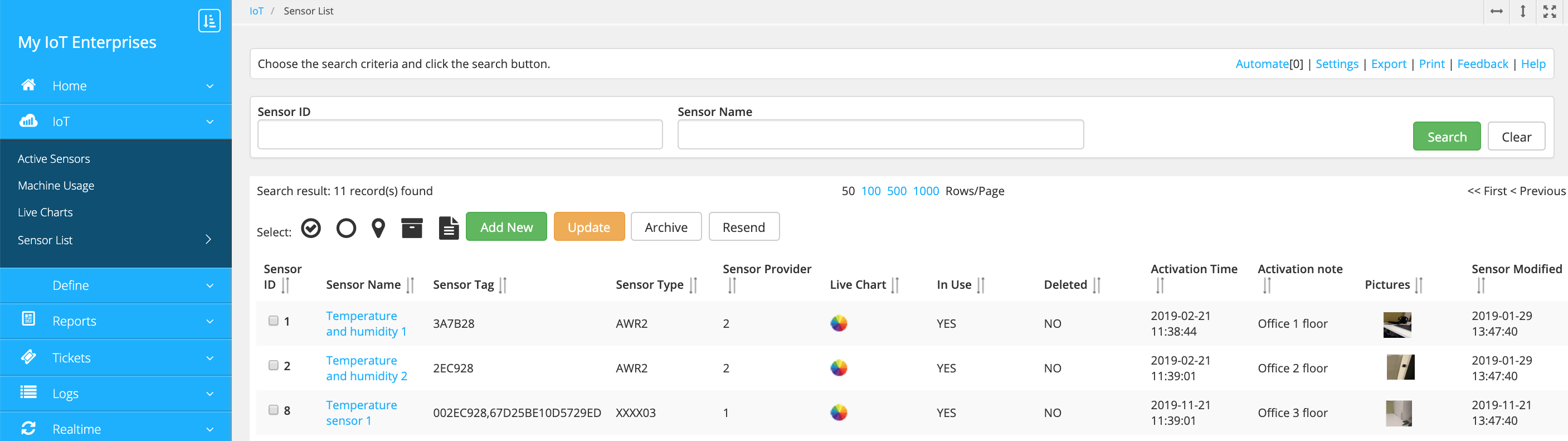
Task: Click the Sensor Name search field
Action: tap(880, 134)
